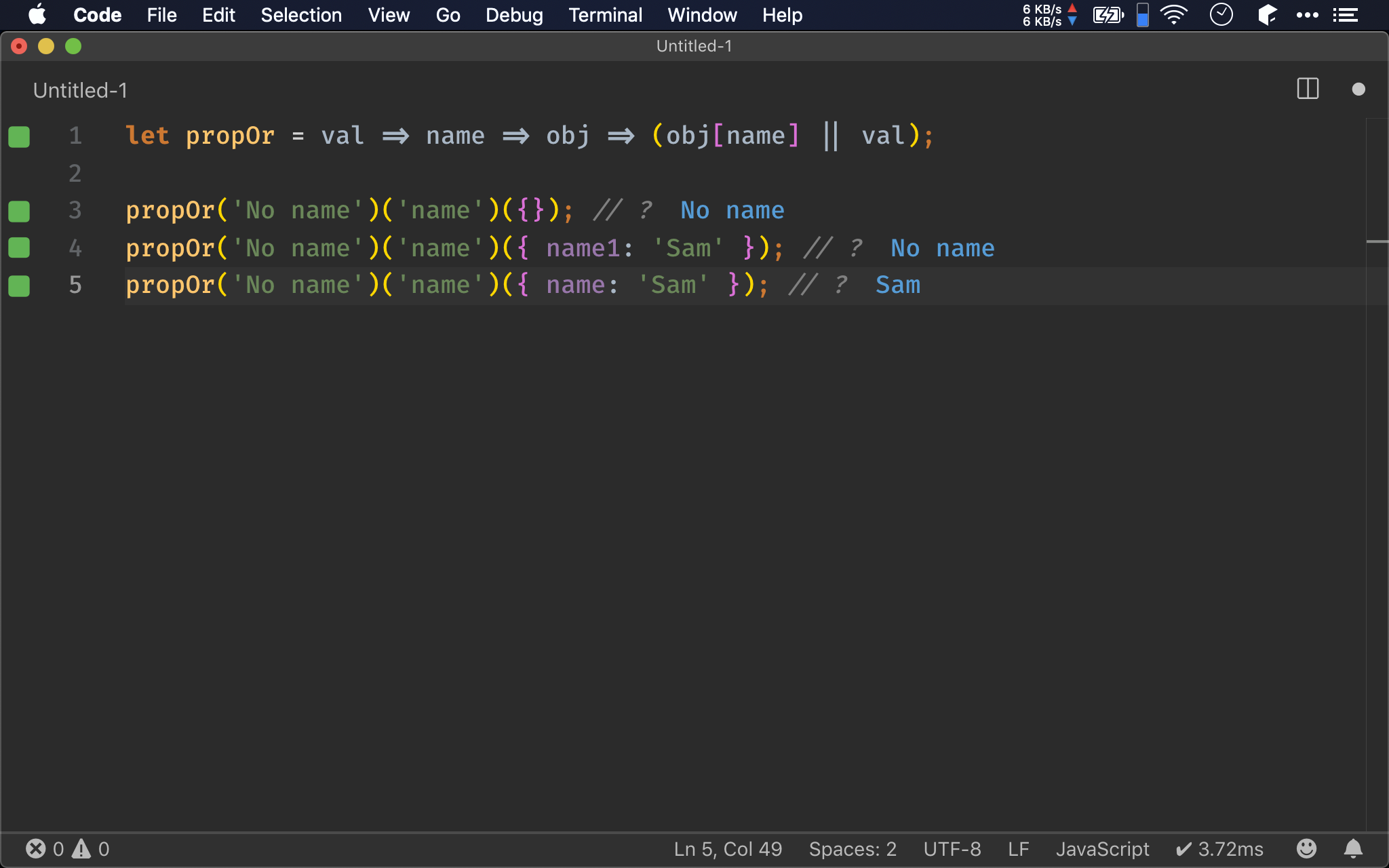This screenshot has height=868, width=1389.
Task: Open the Notification Center list icon
Action: (x=1346, y=15)
